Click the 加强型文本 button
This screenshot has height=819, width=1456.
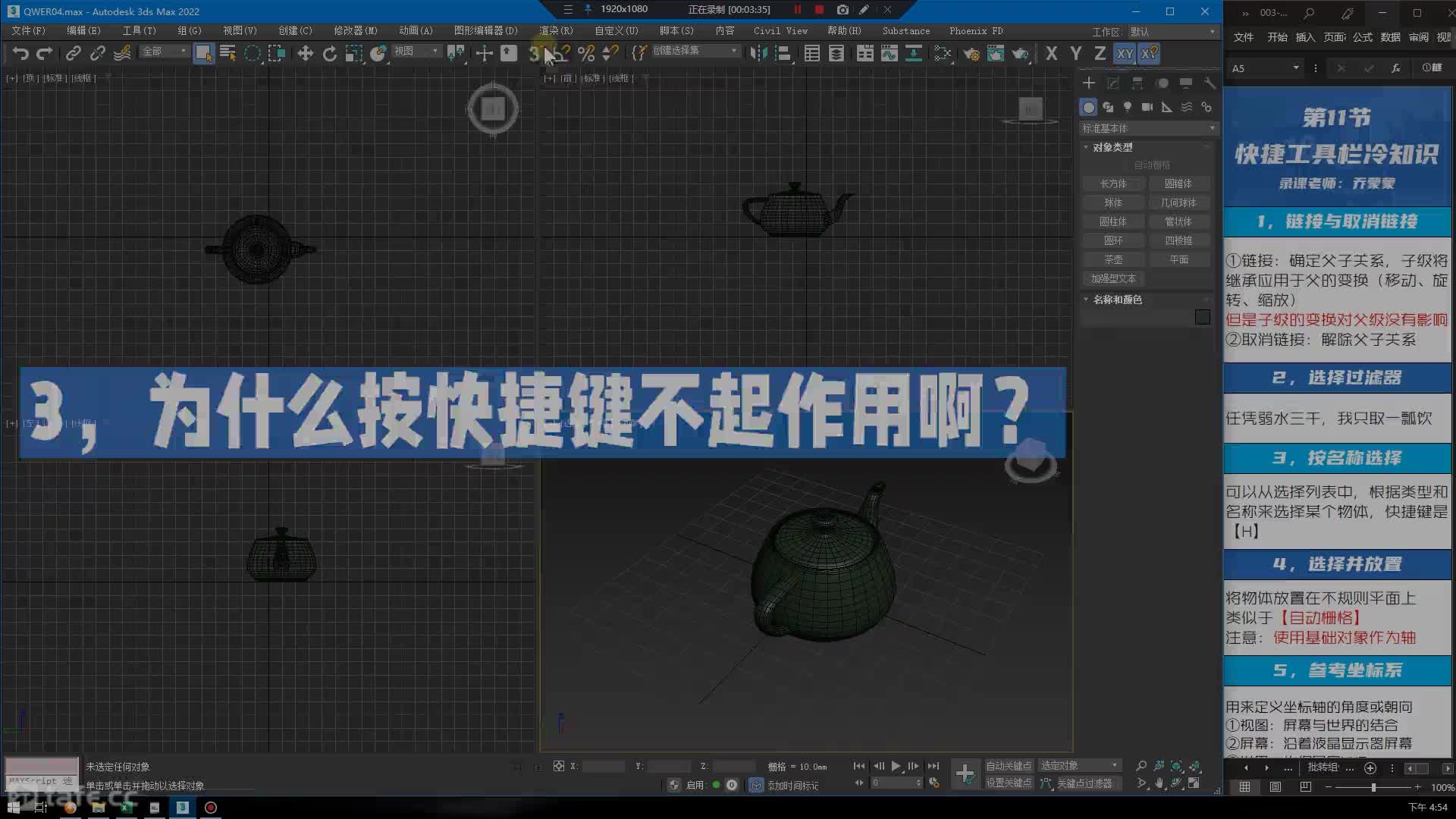[x=1113, y=278]
